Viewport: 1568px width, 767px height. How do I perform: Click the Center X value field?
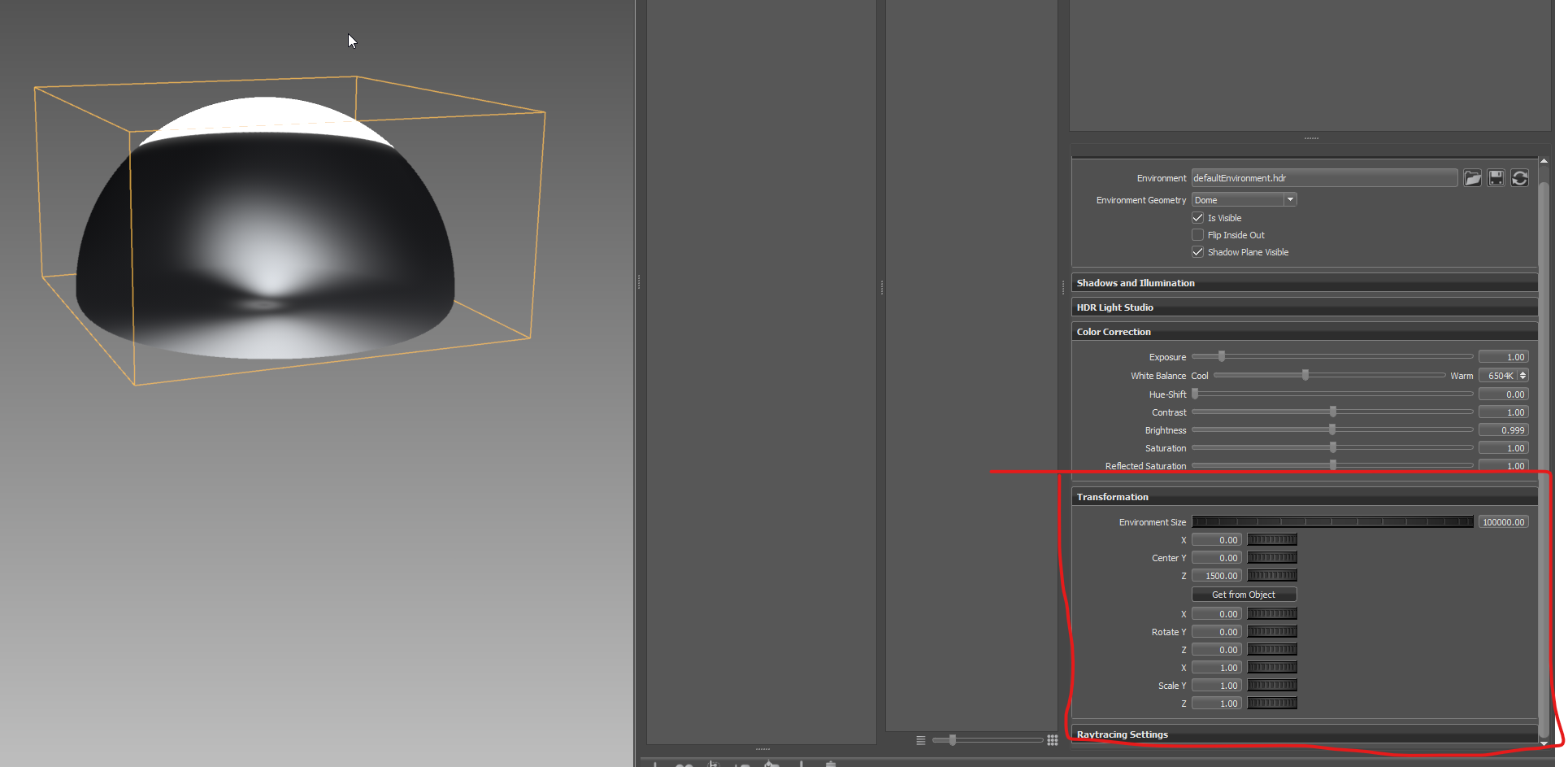pos(1216,540)
